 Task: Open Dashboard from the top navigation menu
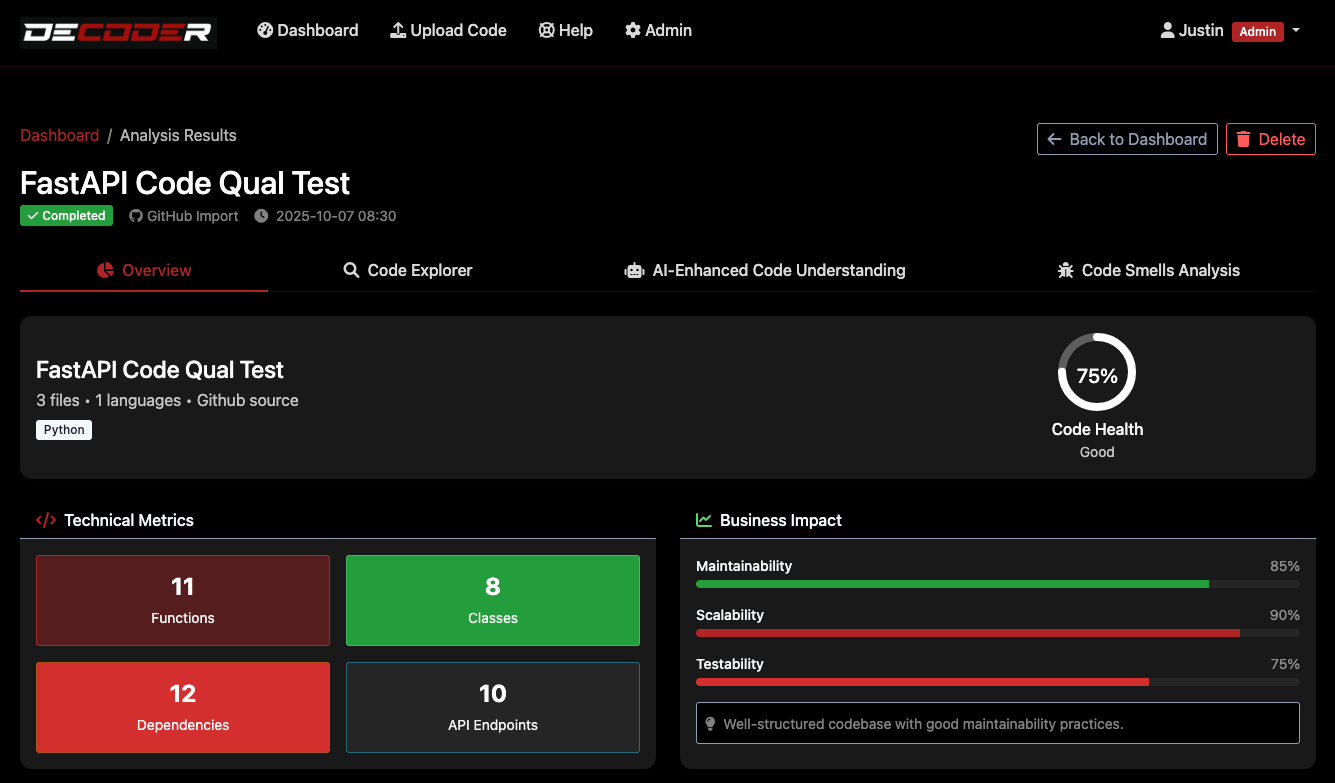(307, 30)
